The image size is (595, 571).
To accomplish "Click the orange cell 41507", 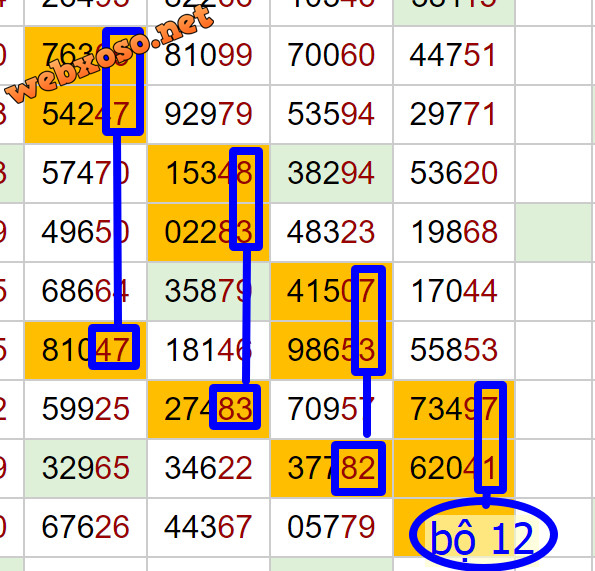I will click(331, 291).
